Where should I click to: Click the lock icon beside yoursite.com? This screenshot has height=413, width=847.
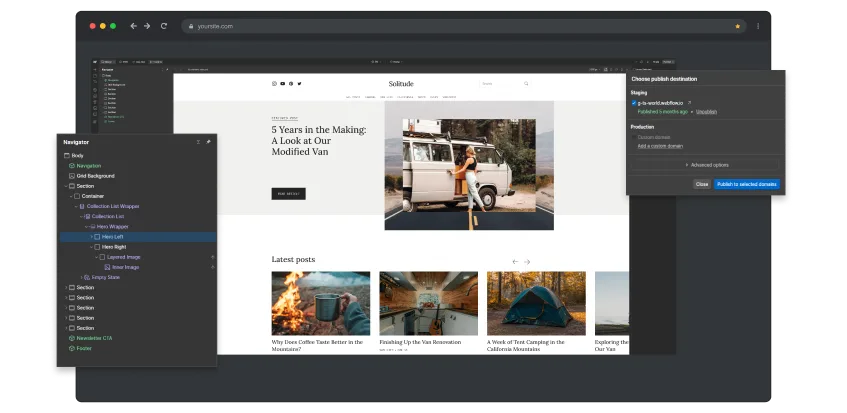[x=191, y=26]
